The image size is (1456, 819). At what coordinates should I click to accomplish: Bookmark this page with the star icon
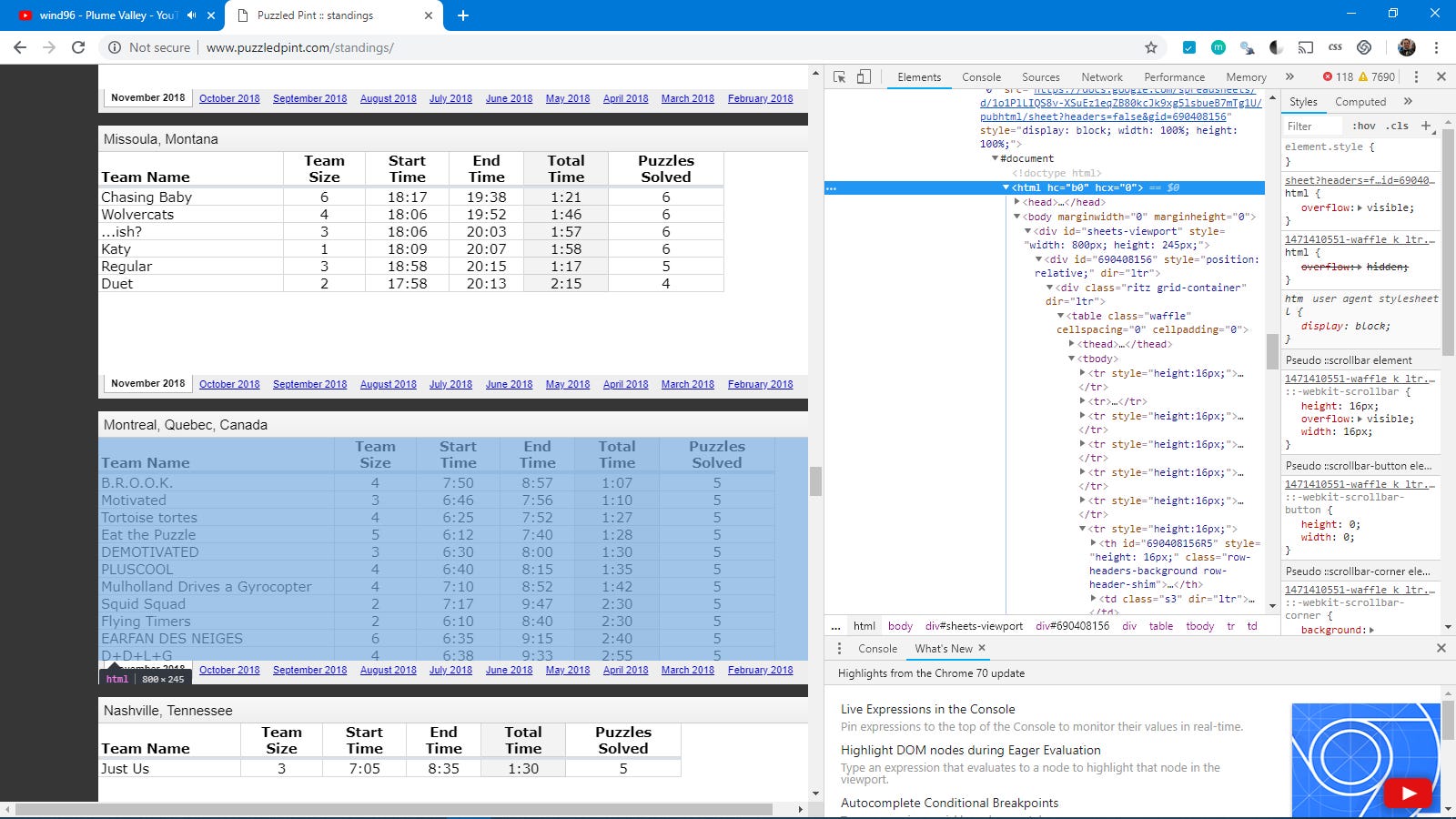pos(1150,47)
